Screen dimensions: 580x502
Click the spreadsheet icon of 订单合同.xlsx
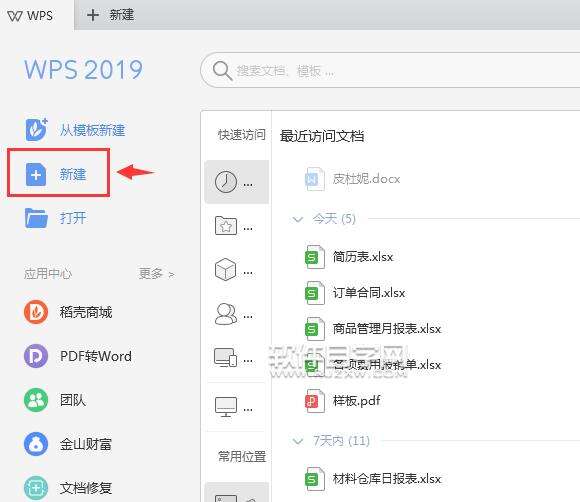coord(315,293)
